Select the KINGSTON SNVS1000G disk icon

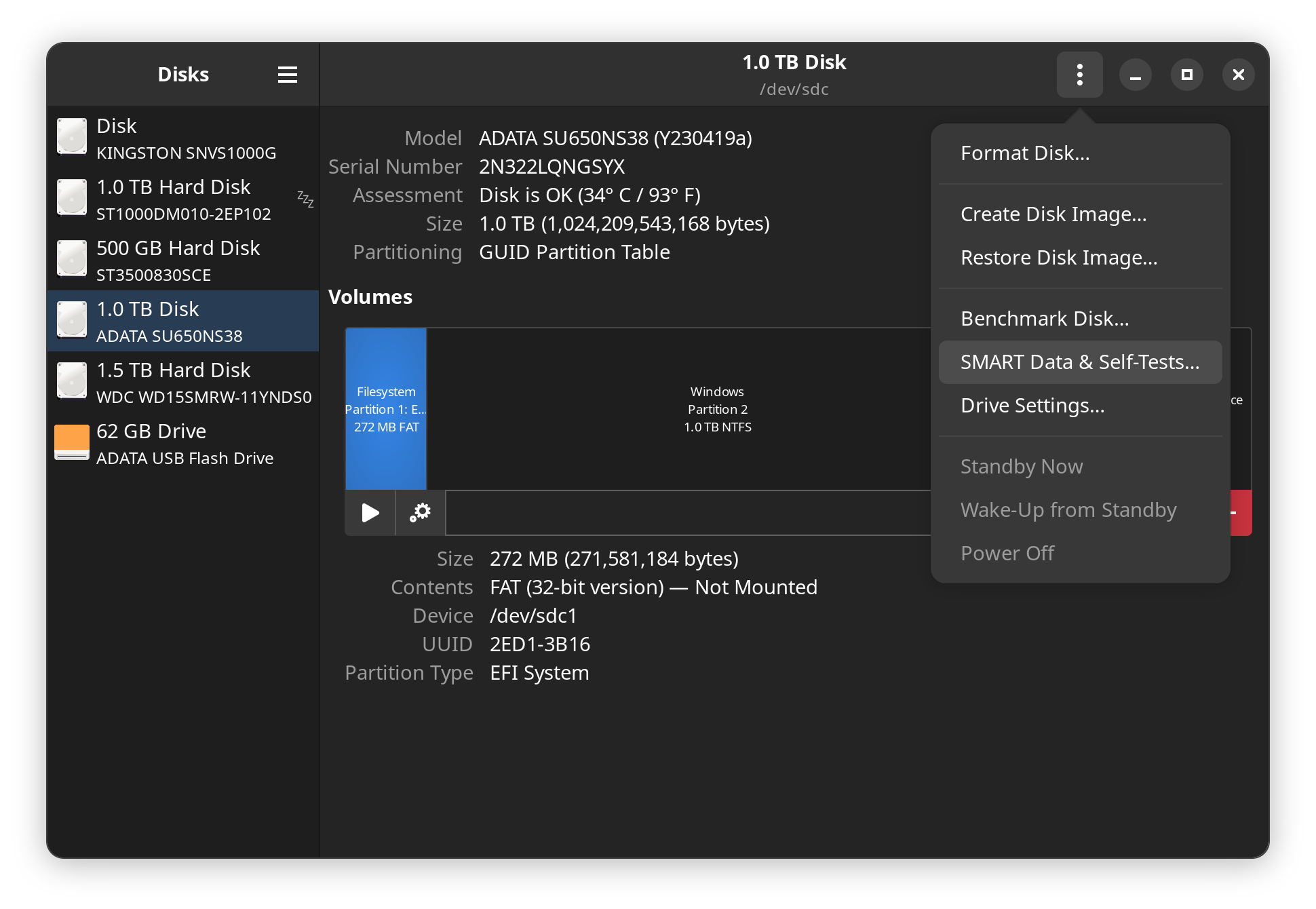click(x=72, y=136)
